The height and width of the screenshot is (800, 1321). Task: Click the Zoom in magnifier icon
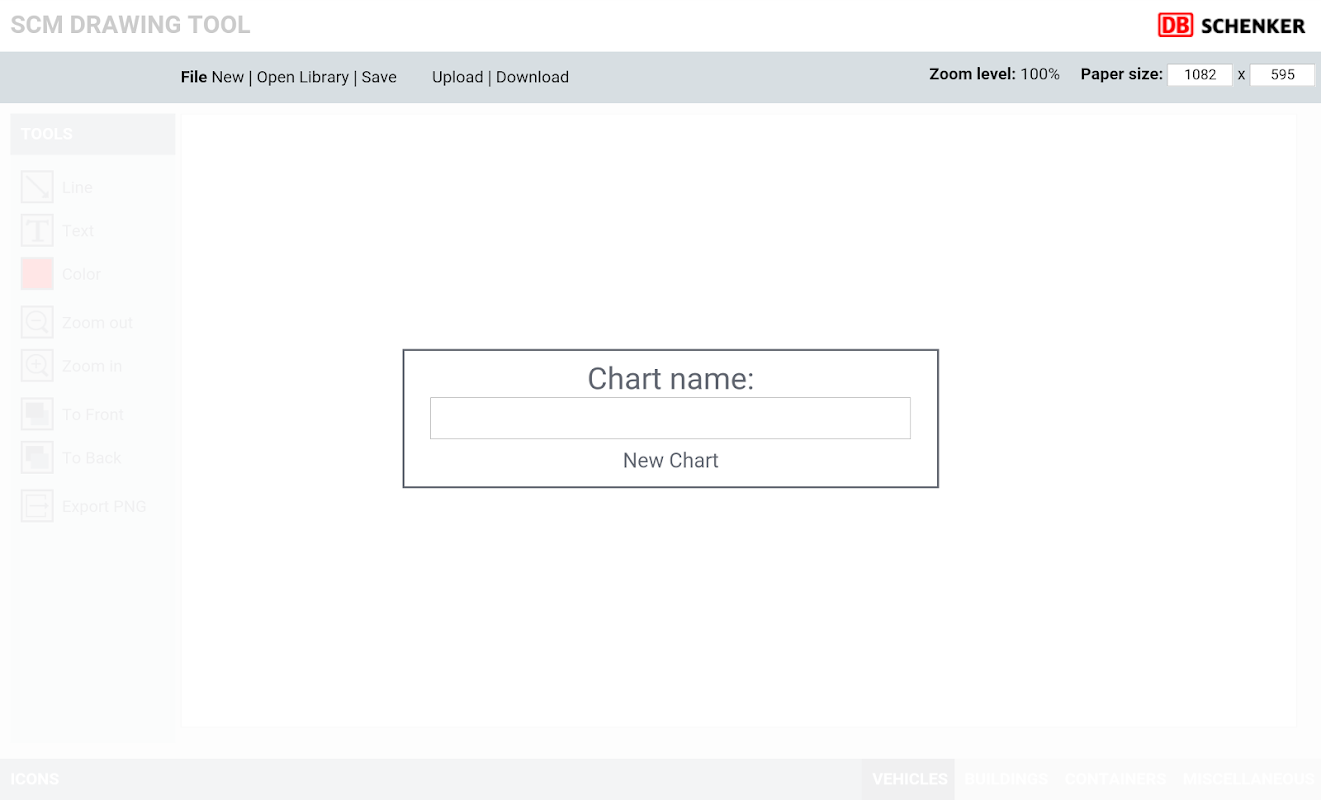[37, 366]
